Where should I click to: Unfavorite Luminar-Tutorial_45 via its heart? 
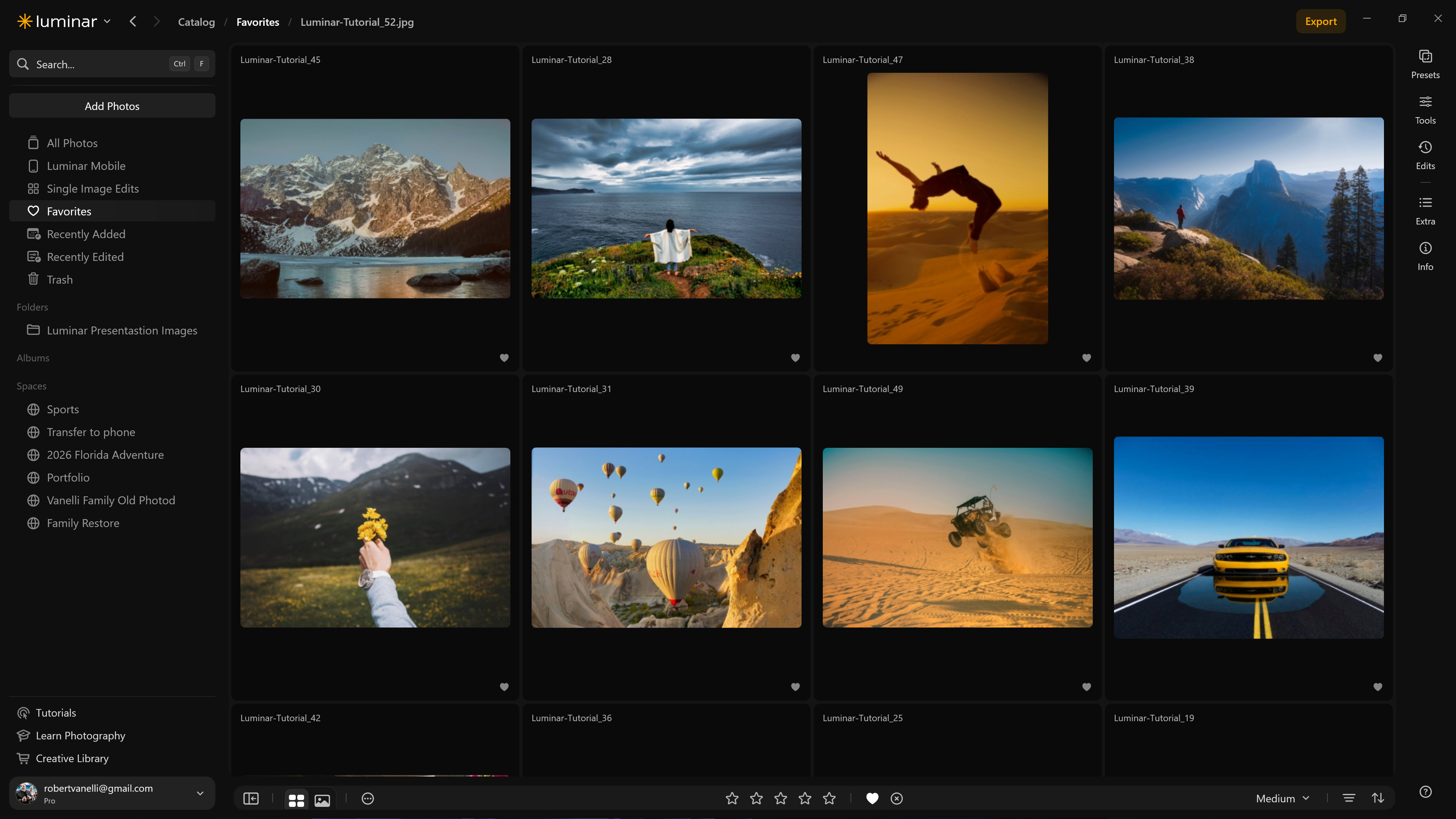coord(504,358)
